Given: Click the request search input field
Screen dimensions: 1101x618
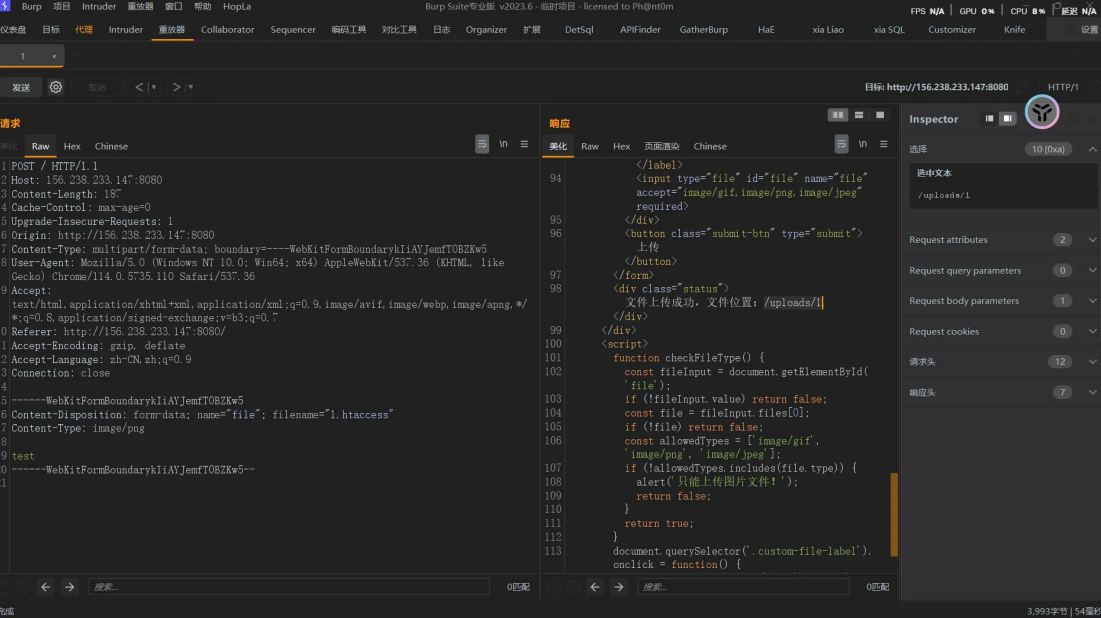Looking at the screenshot, I should pos(289,587).
